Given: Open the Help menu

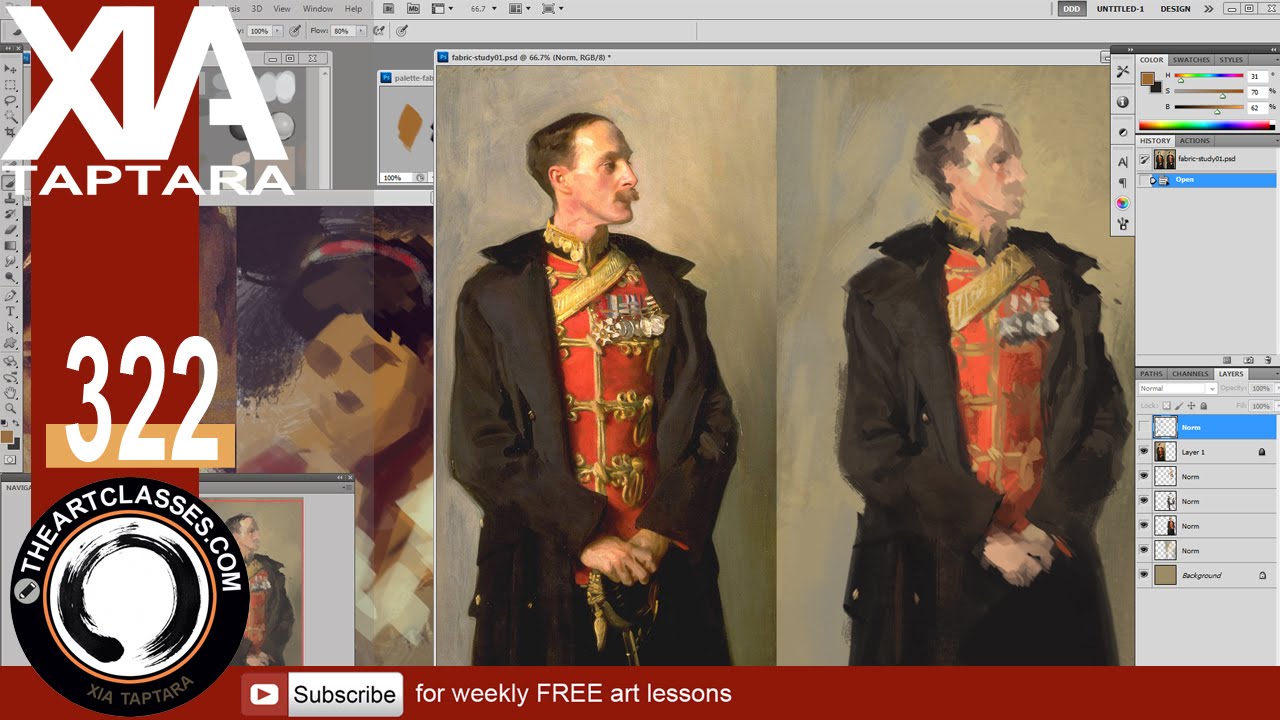Looking at the screenshot, I should click(x=353, y=8).
